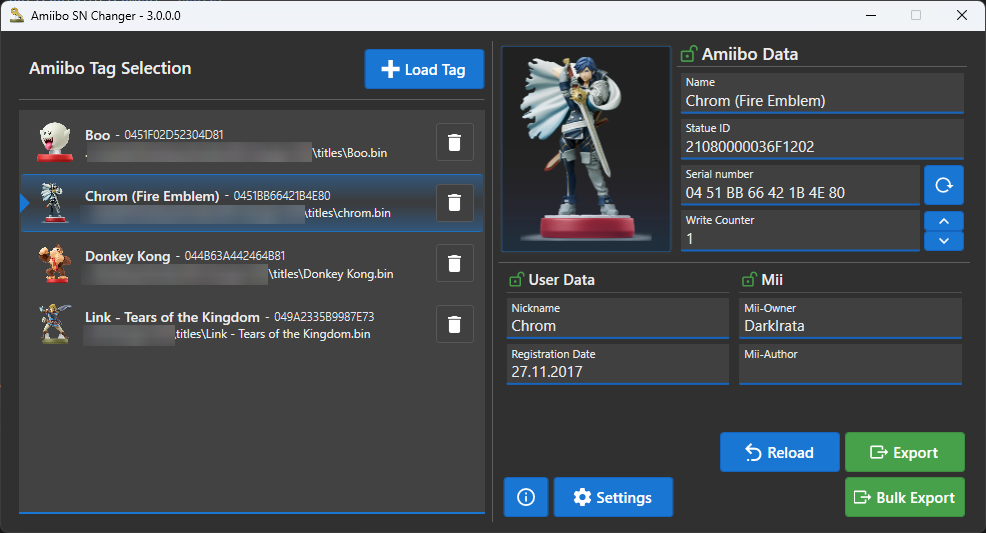Select the Boo tag row
This screenshot has height=533, width=986.
(252, 143)
